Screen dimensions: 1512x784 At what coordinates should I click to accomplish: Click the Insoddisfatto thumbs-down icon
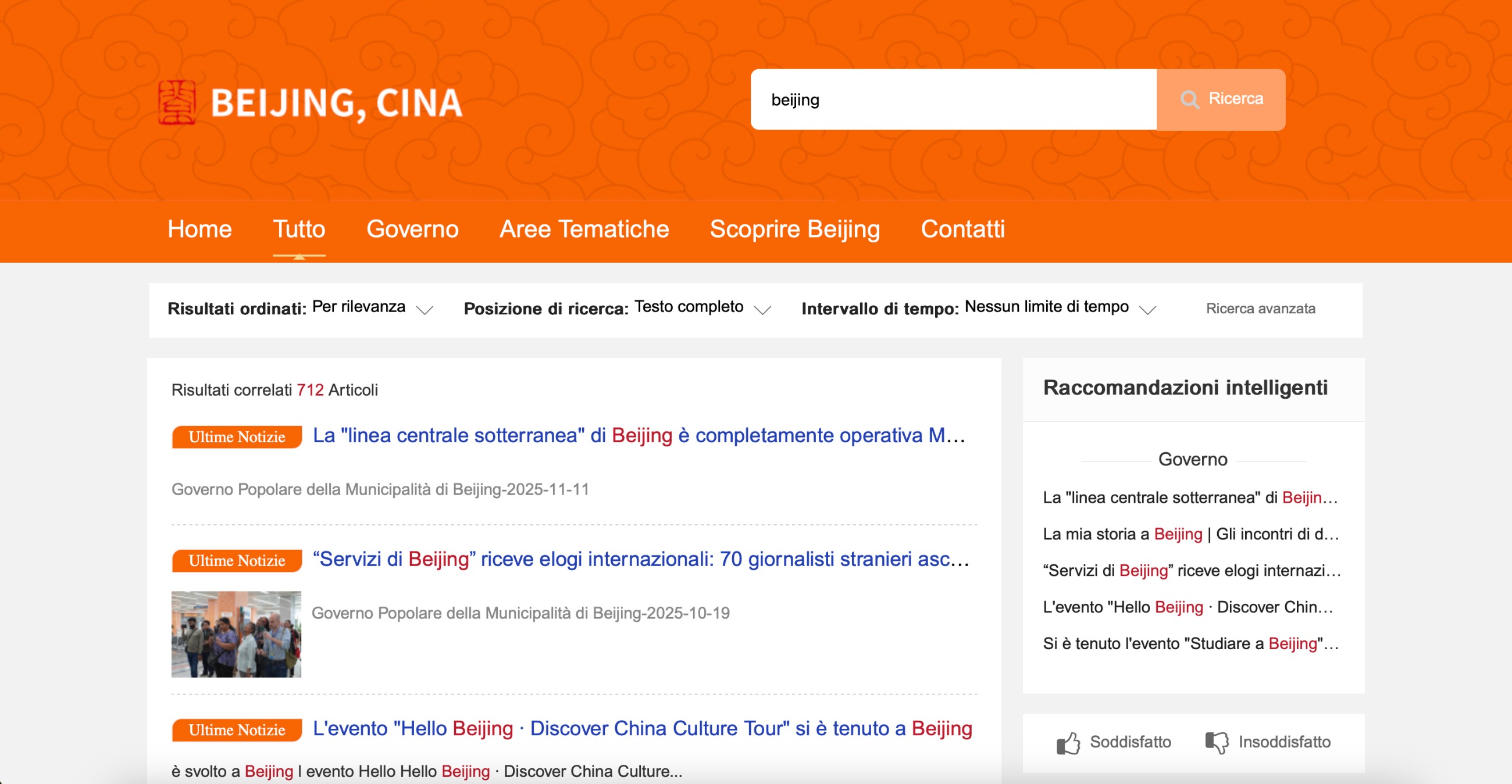(1216, 742)
